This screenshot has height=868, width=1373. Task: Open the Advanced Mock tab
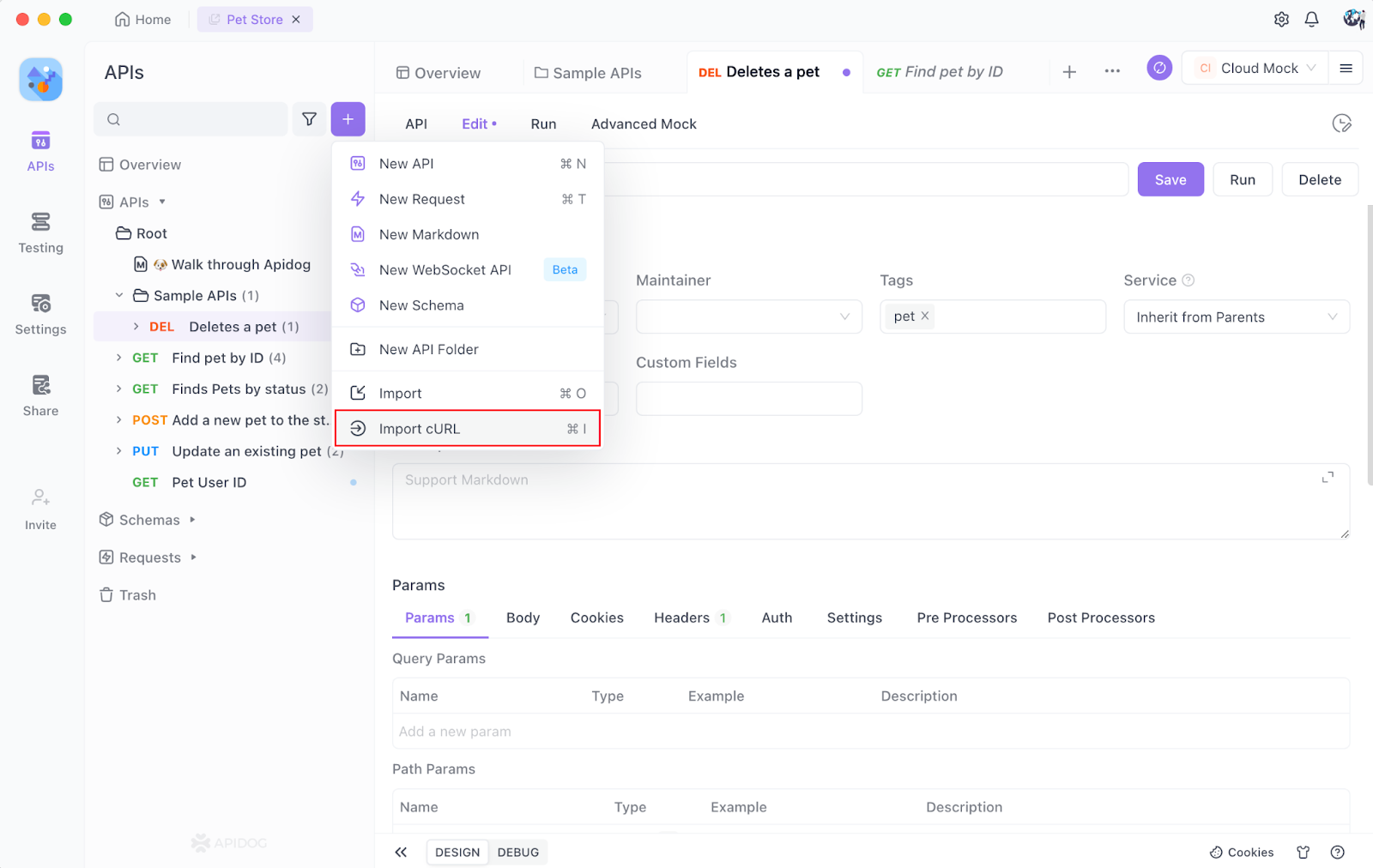point(643,124)
